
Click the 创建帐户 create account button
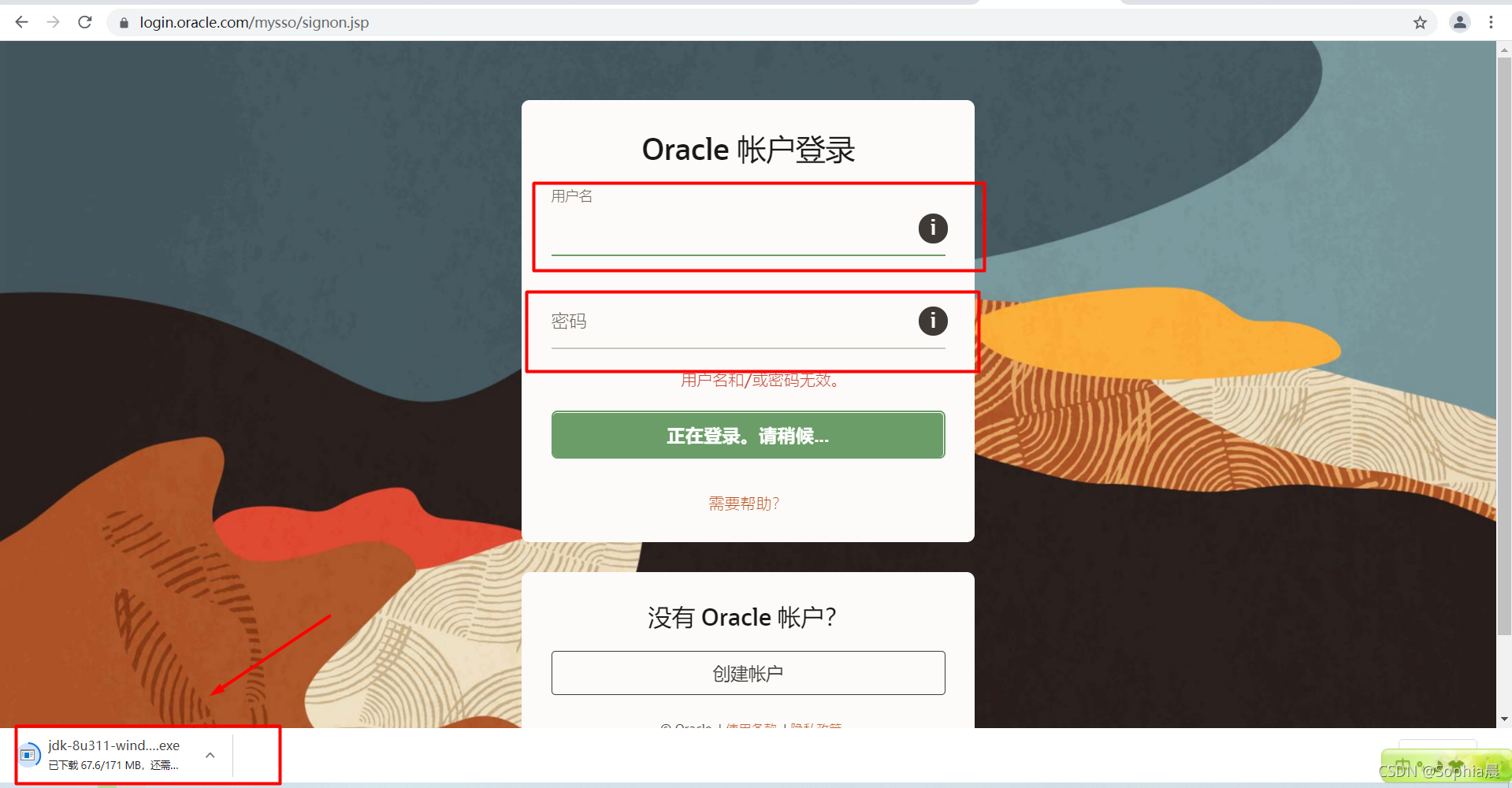tap(748, 673)
